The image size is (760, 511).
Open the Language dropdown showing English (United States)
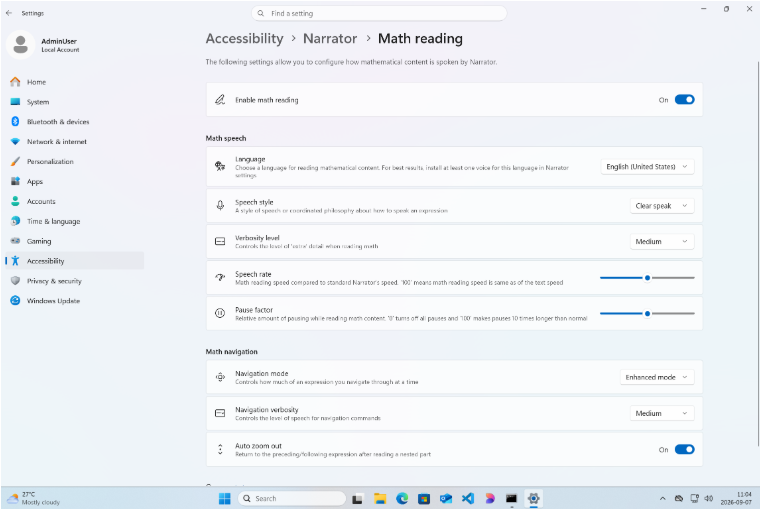[647, 167]
